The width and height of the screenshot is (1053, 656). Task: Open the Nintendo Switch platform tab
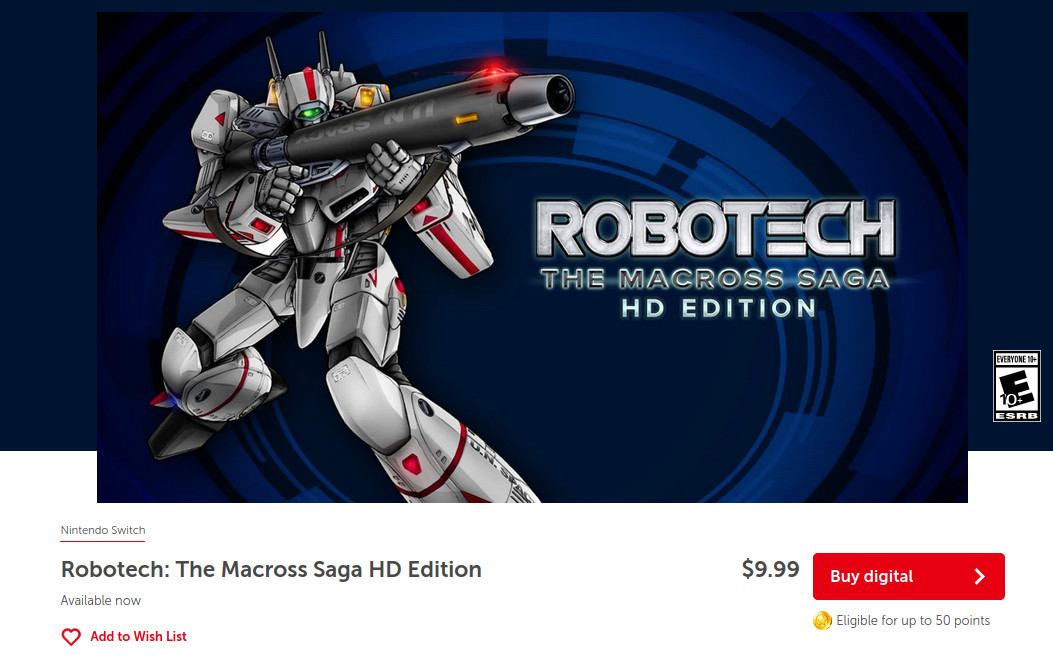[103, 530]
